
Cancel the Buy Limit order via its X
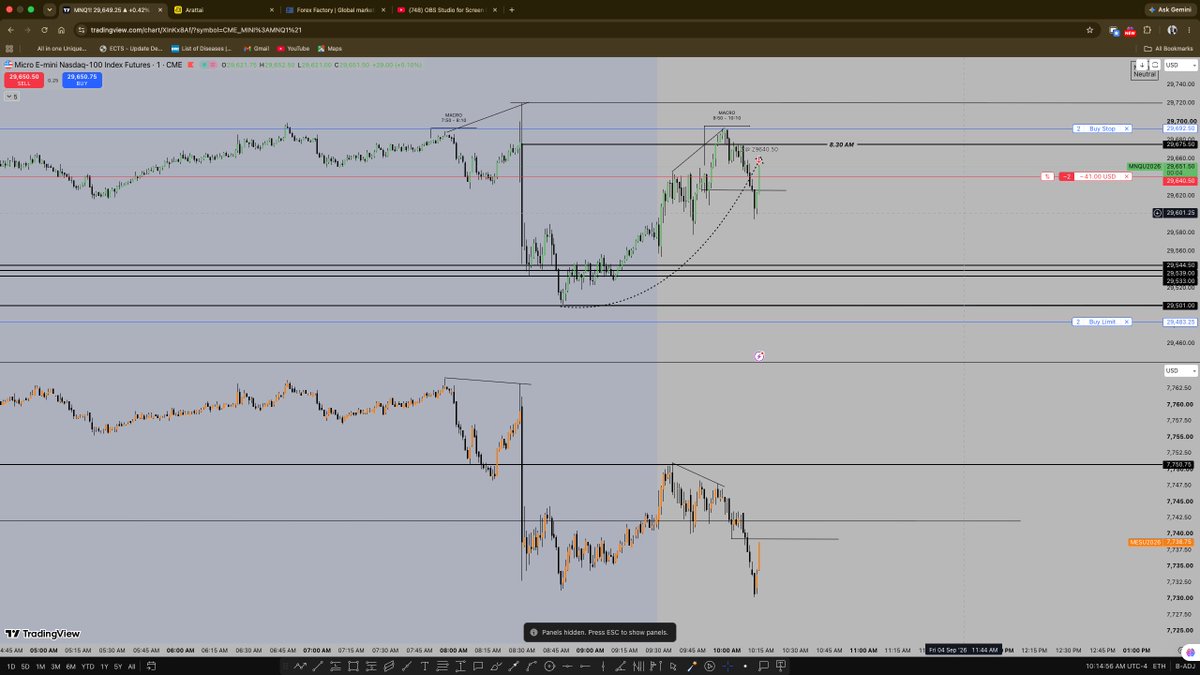coord(1127,322)
